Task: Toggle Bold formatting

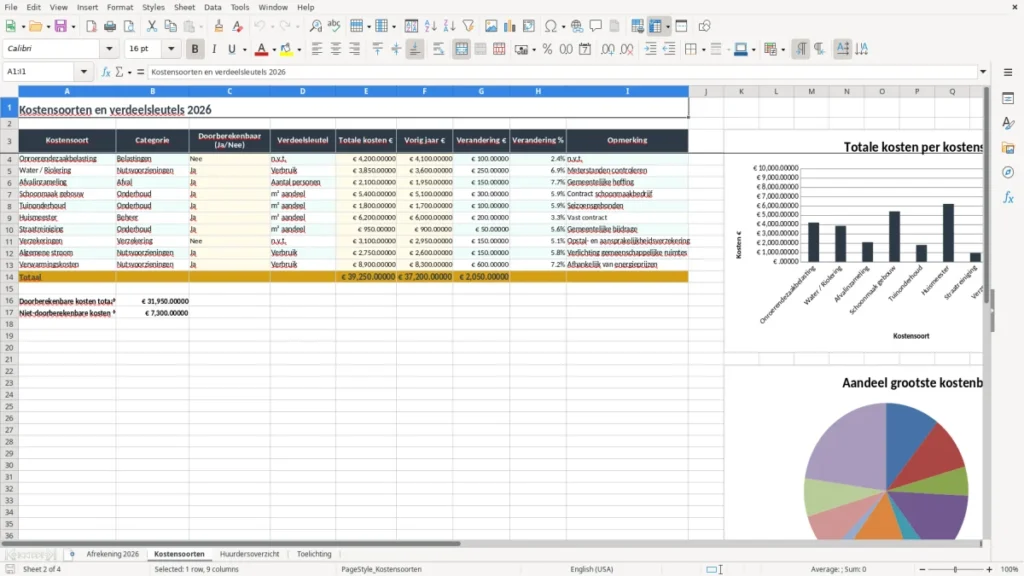Action: point(195,49)
